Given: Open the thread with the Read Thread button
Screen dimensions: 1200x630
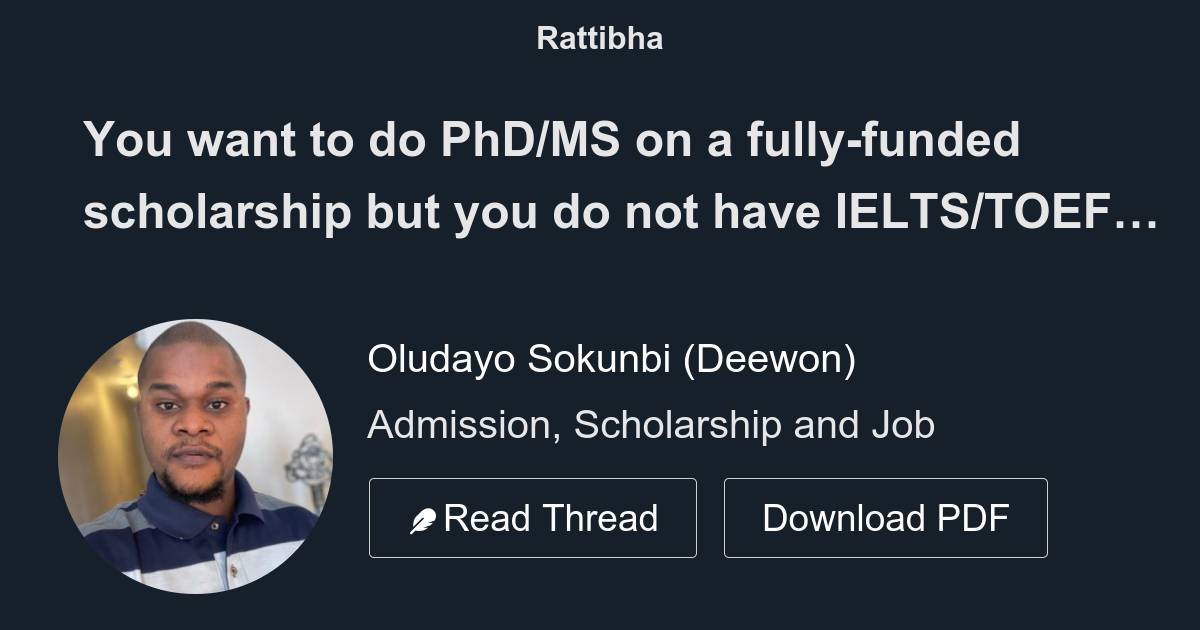Looking at the screenshot, I should [533, 517].
